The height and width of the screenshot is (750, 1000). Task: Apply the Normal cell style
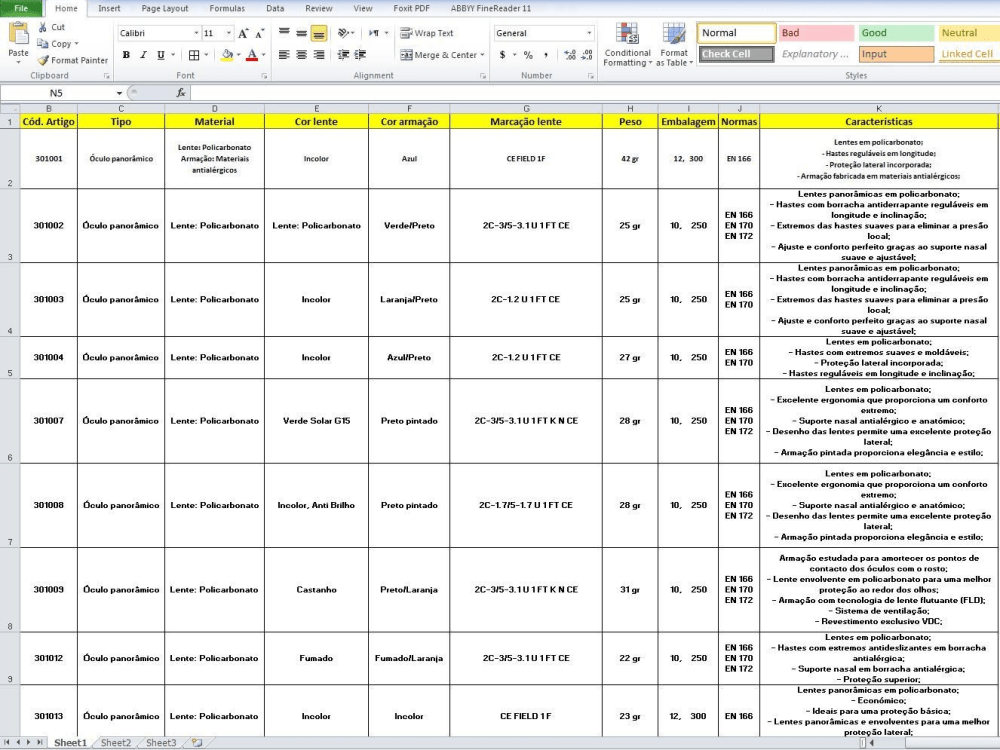tap(737, 33)
